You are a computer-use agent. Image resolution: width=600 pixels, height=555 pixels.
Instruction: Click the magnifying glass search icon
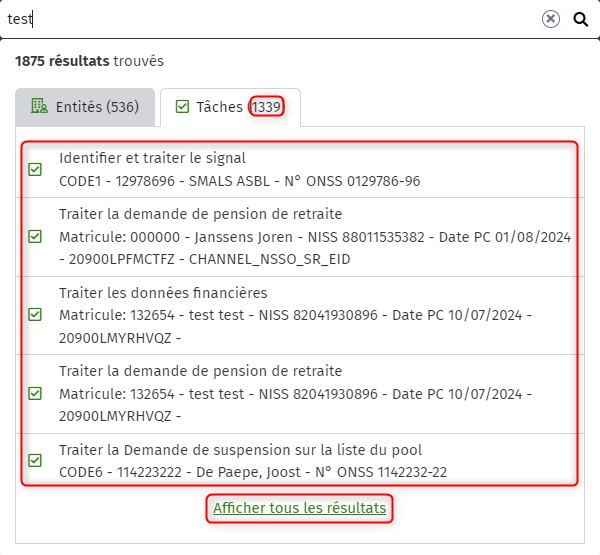pyautogui.click(x=580, y=19)
